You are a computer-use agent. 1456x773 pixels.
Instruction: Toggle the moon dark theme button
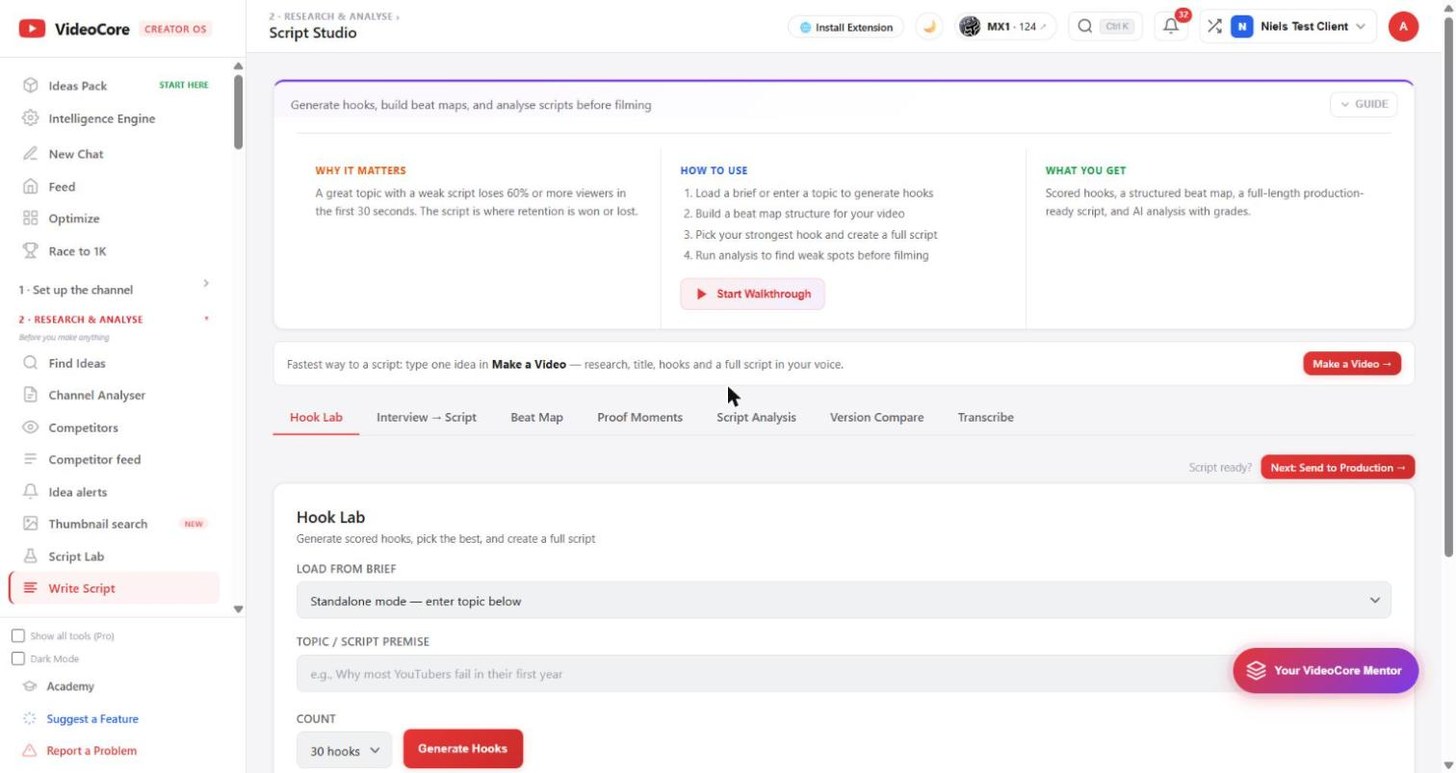pos(929,27)
